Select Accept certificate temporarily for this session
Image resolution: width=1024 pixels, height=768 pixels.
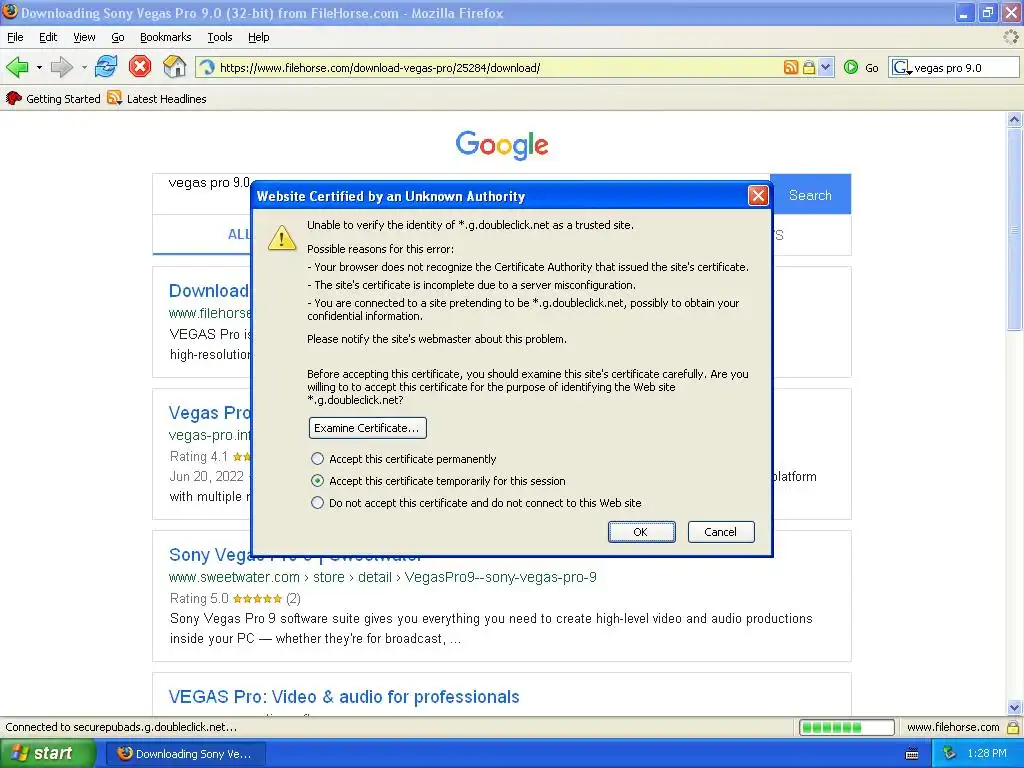coord(317,481)
